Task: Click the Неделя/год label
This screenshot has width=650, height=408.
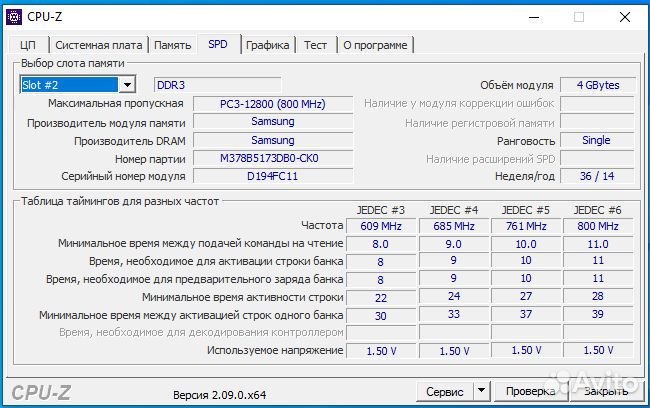Action: (x=525, y=177)
